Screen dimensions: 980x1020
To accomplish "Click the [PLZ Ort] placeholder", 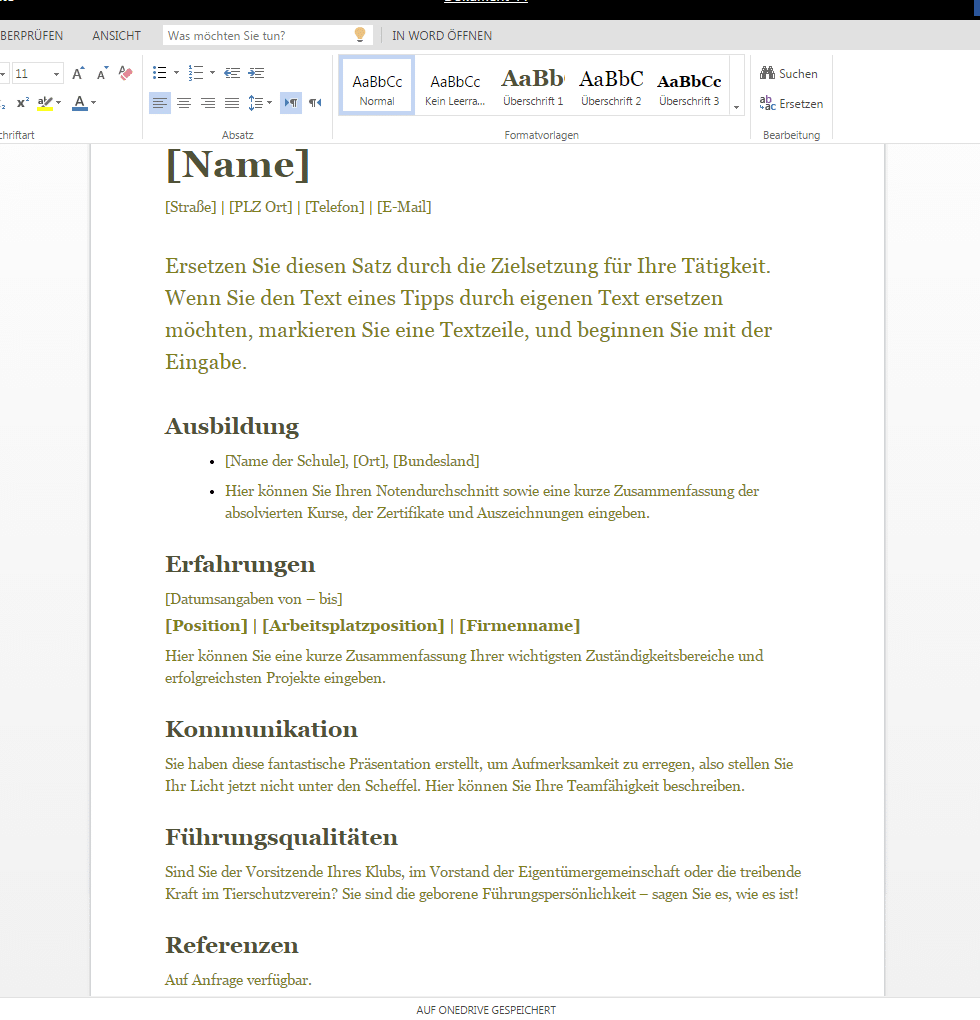I will [261, 207].
